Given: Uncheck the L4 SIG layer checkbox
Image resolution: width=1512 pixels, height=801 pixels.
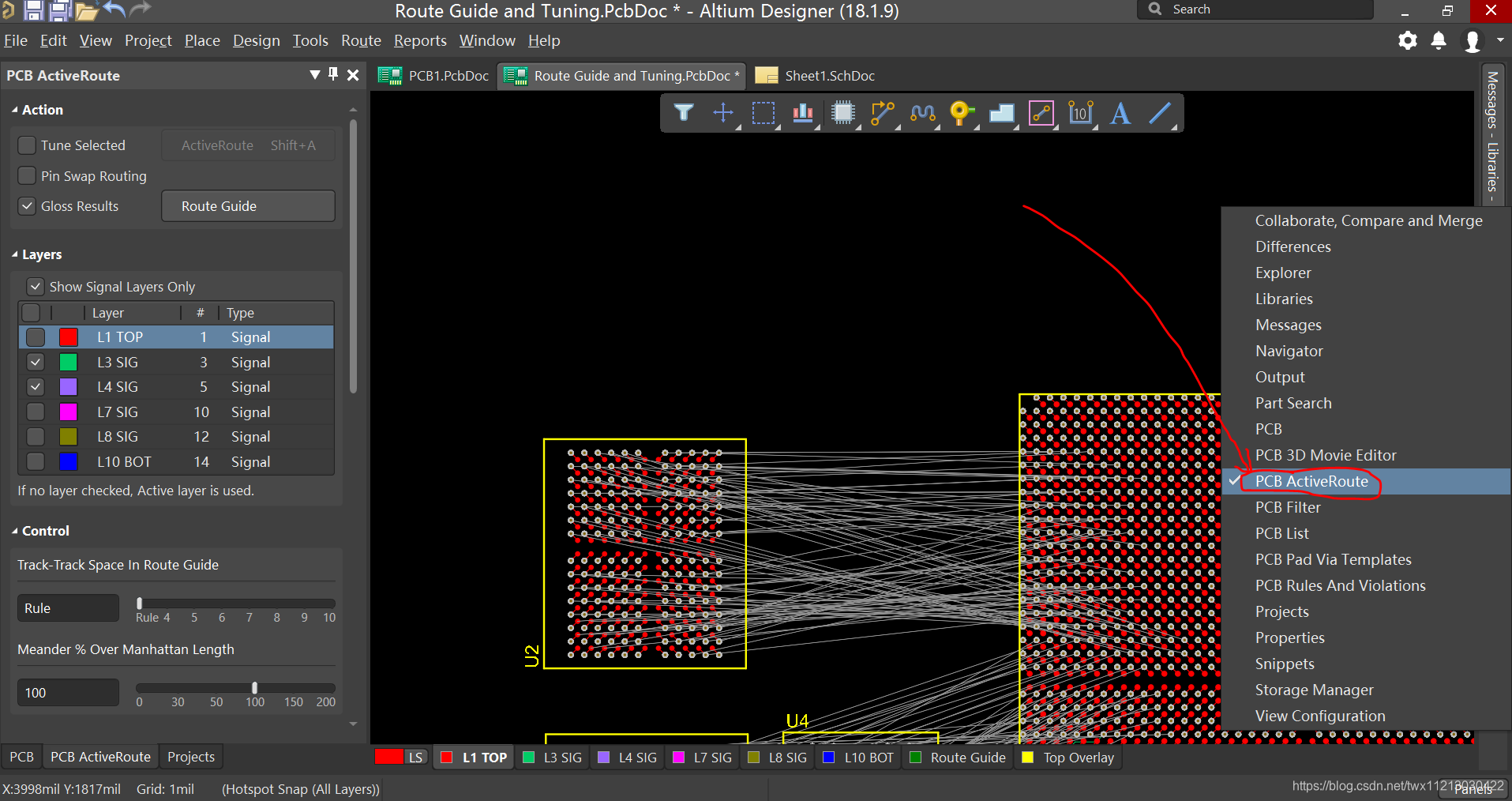Looking at the screenshot, I should point(36,387).
